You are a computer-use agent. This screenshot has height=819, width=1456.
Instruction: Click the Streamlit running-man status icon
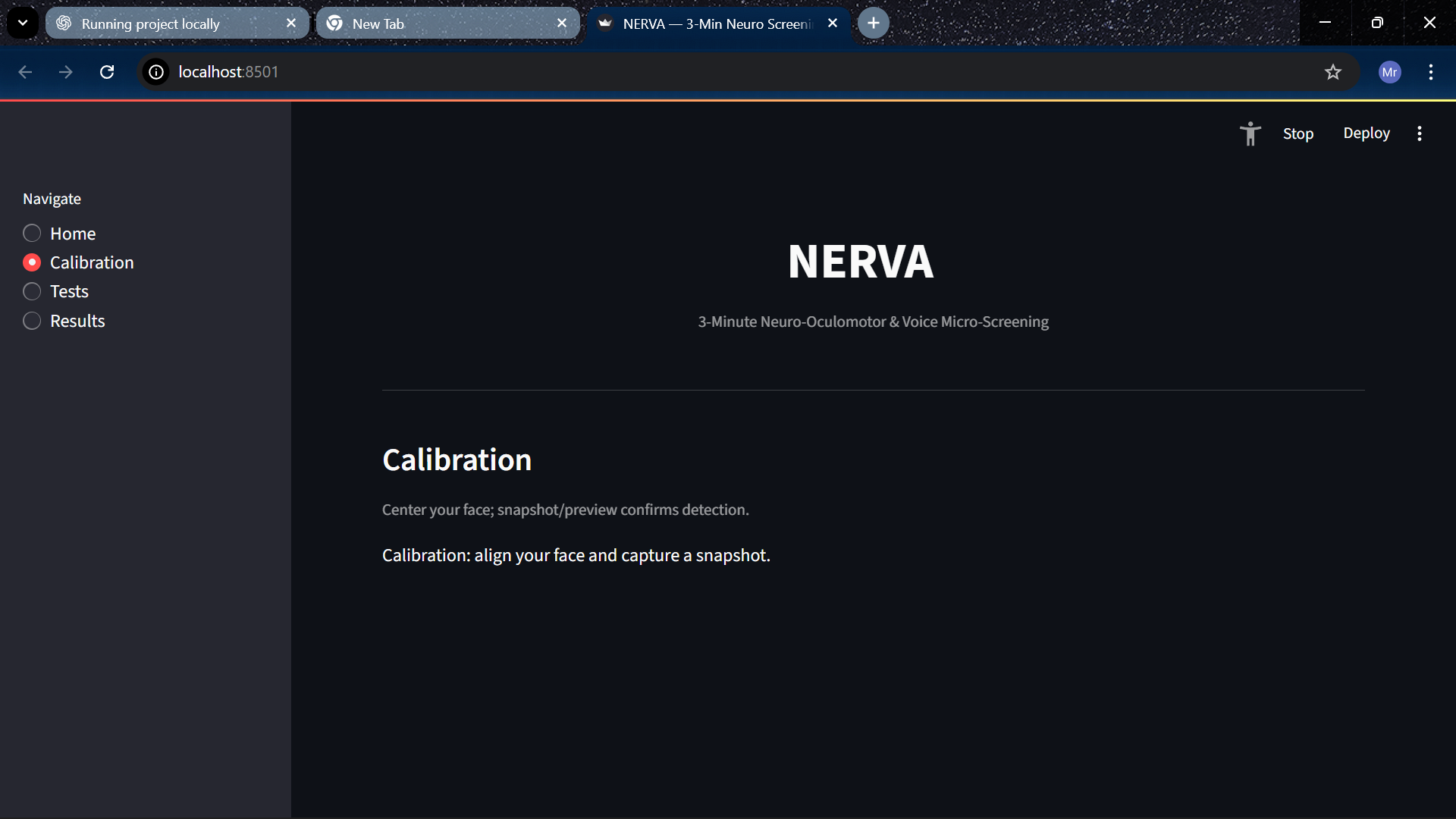coord(1250,133)
